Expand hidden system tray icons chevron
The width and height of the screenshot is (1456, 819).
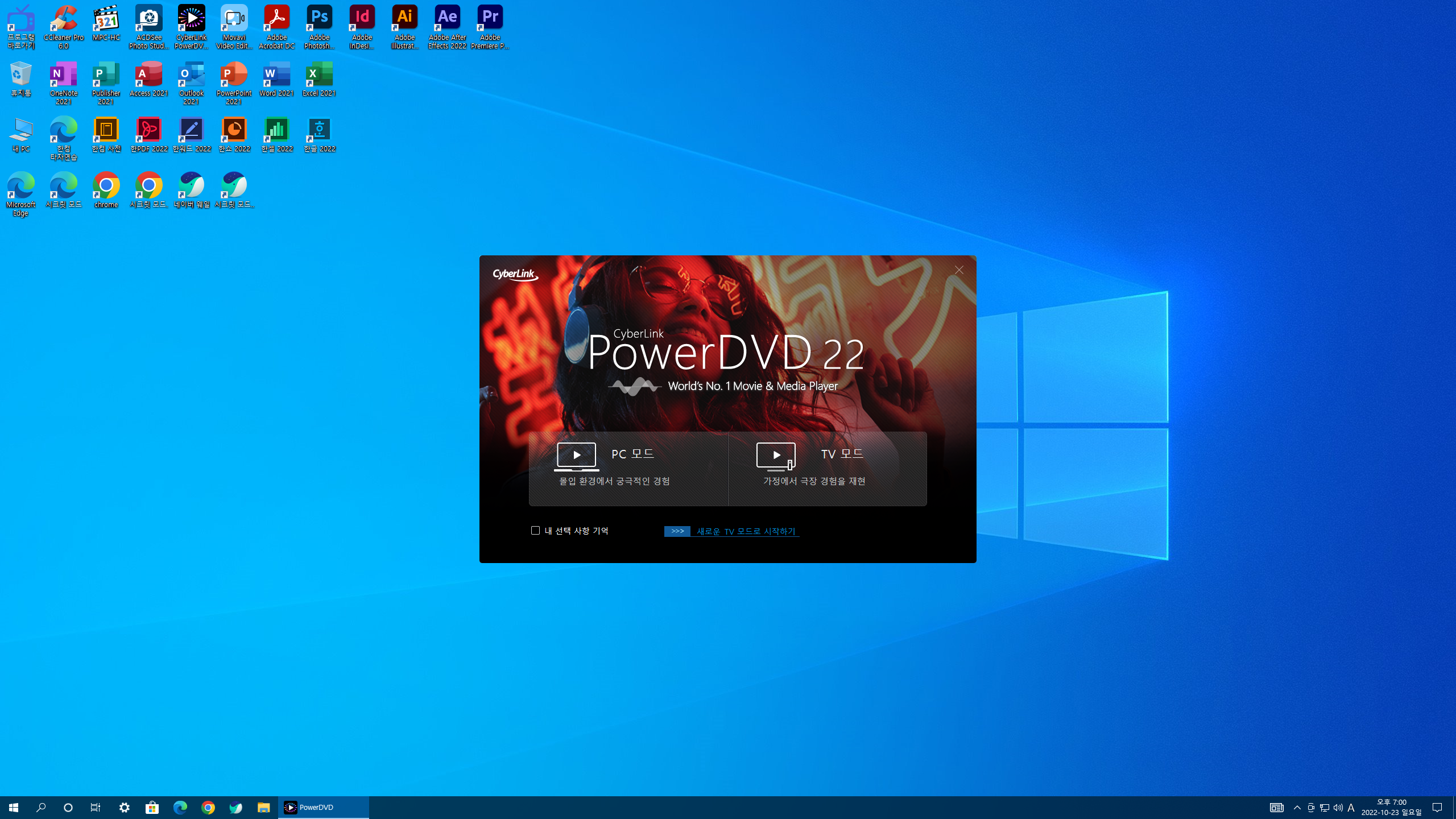click(1297, 808)
